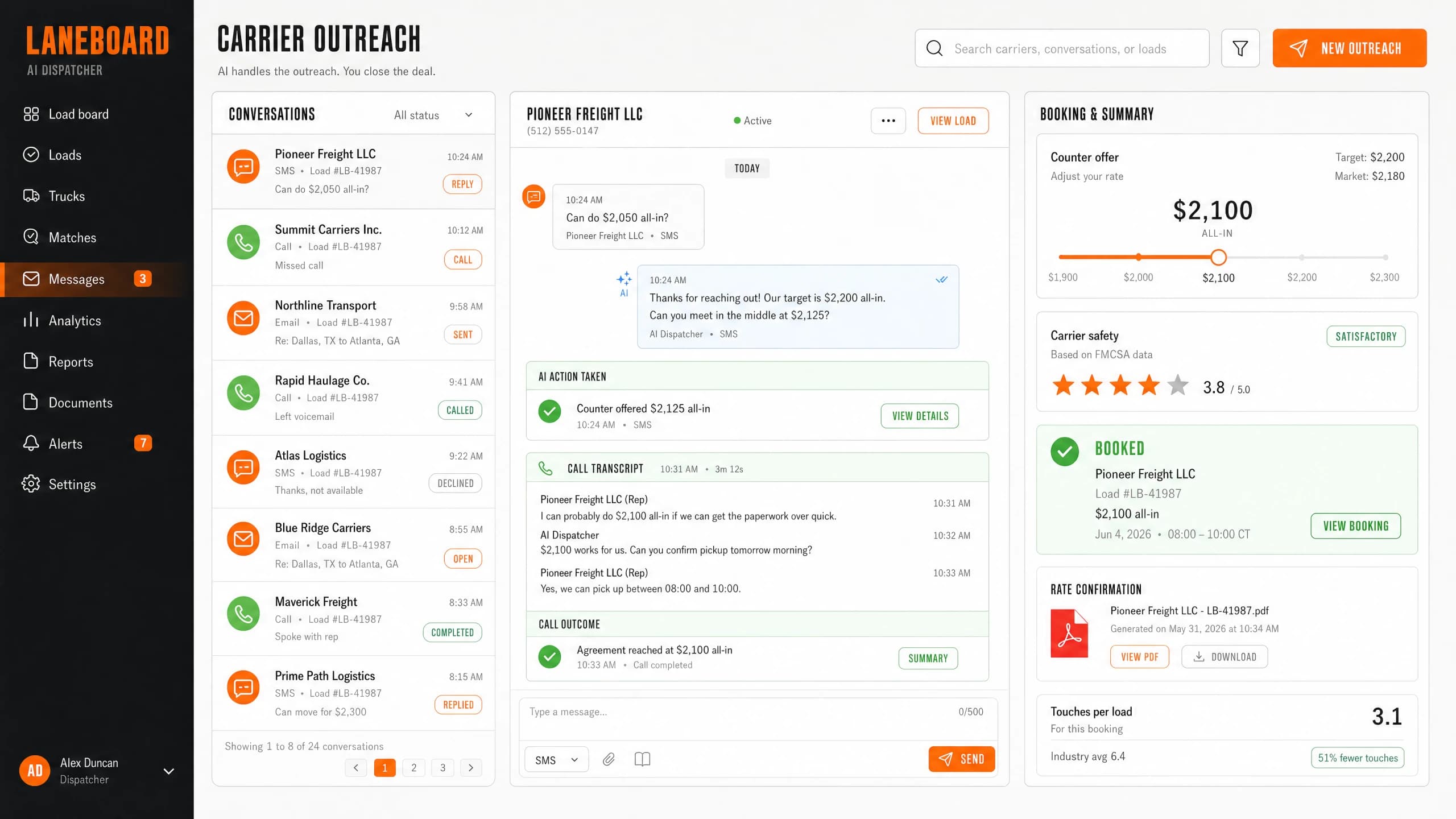
Task: Click the Download button for rate confirmation
Action: pos(1225,657)
